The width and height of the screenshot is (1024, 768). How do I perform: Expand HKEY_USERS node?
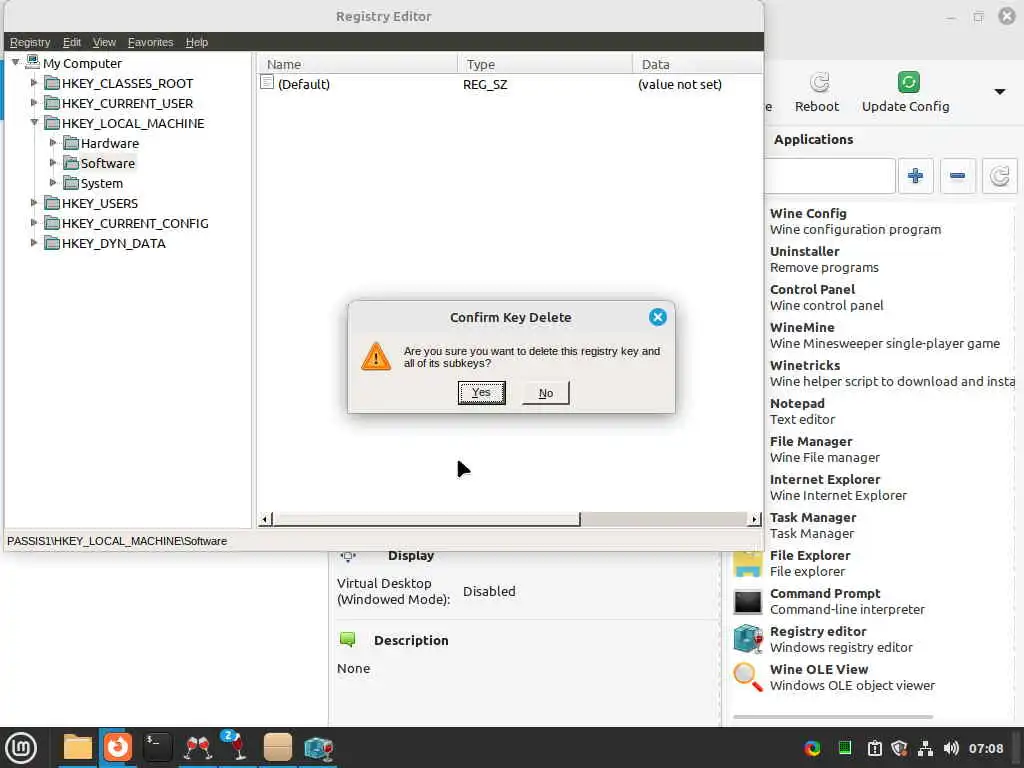tap(34, 203)
